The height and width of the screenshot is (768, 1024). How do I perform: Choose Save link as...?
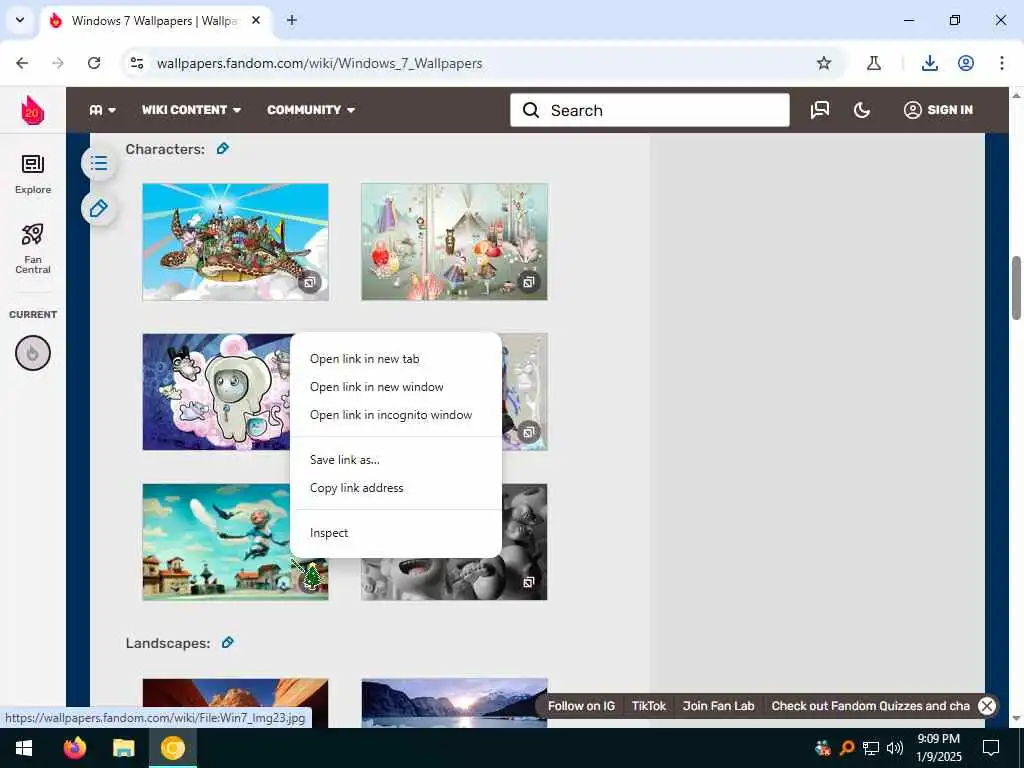(x=396, y=460)
